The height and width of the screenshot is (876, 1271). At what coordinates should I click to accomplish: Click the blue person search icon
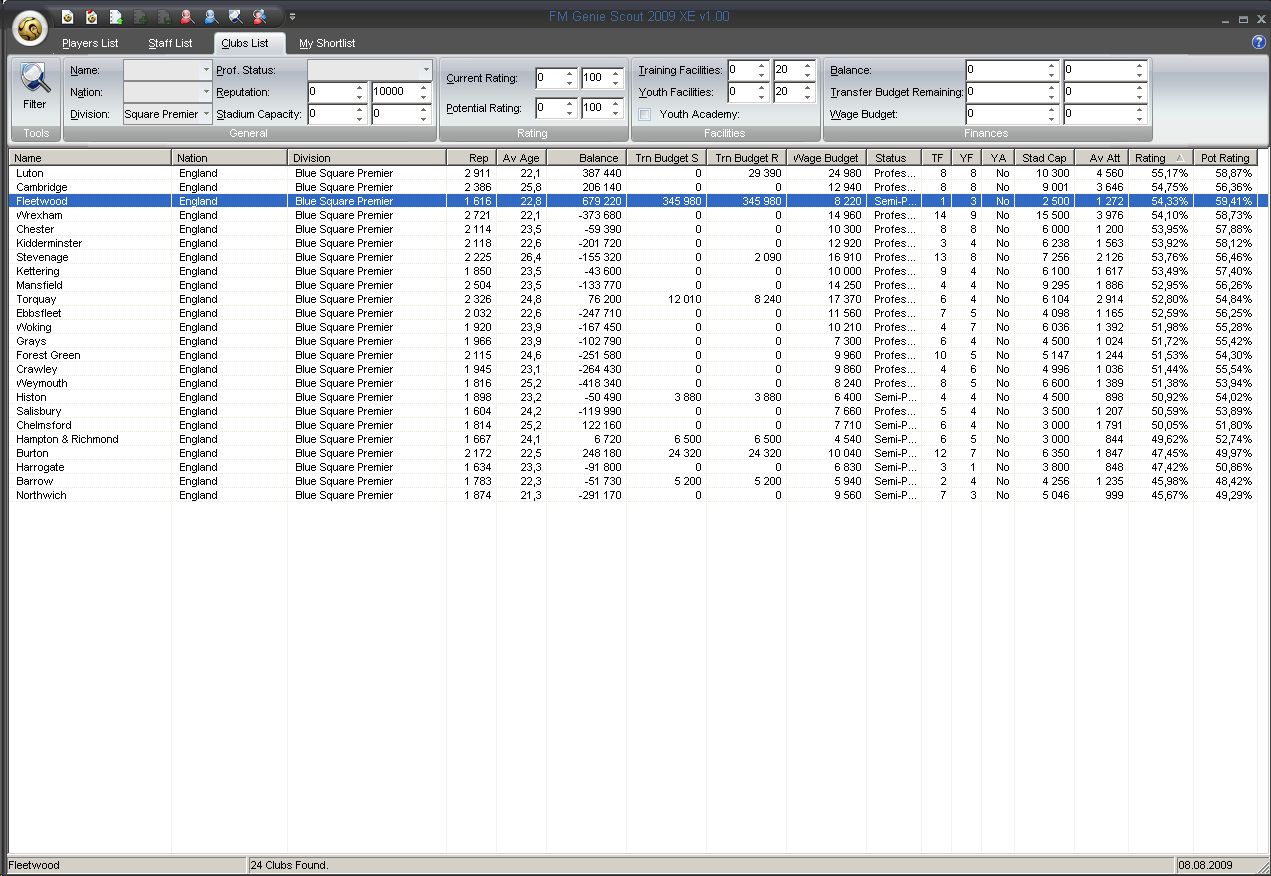click(211, 16)
